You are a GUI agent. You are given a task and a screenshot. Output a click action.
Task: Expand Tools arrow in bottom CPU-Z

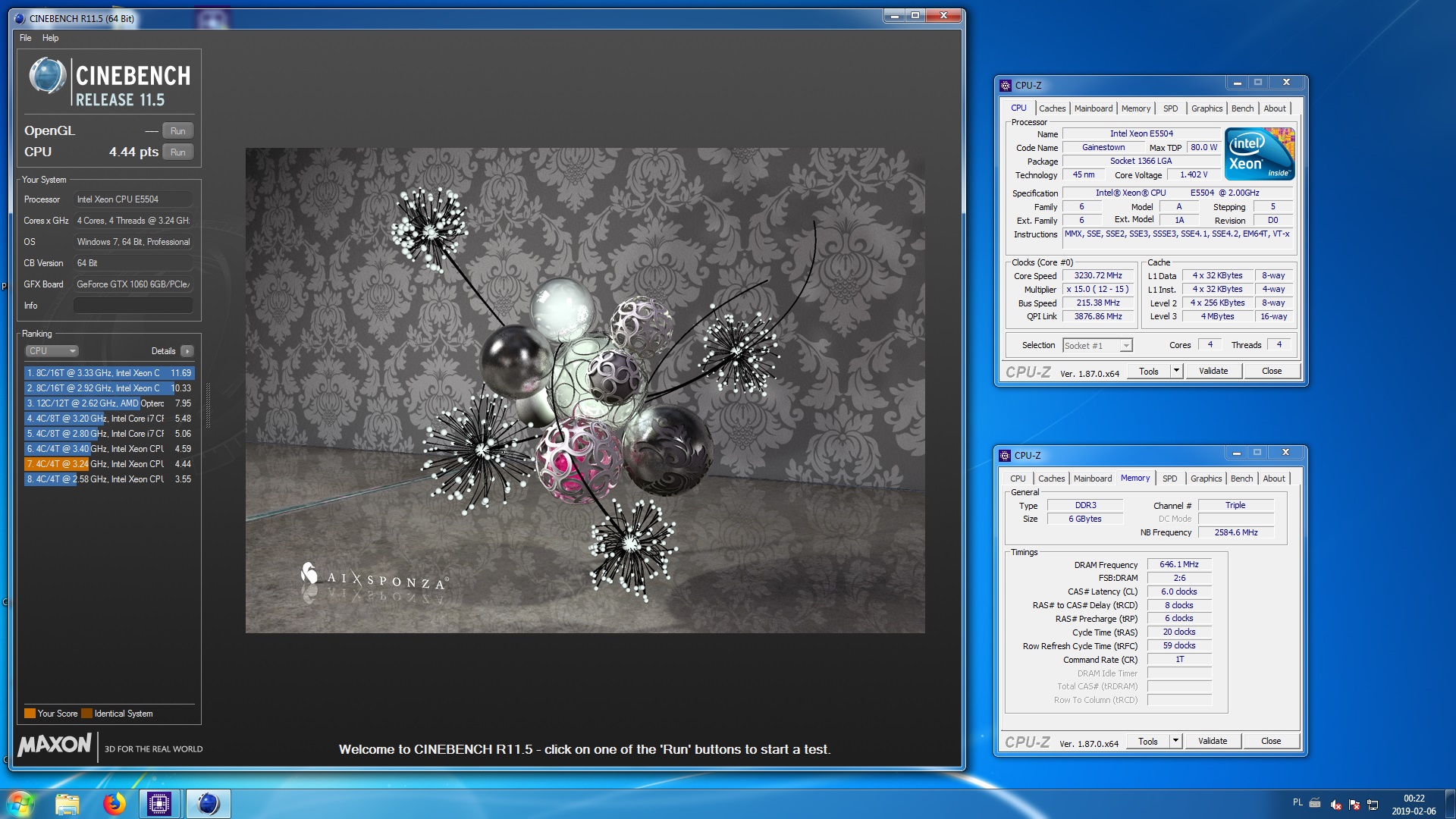(1175, 742)
